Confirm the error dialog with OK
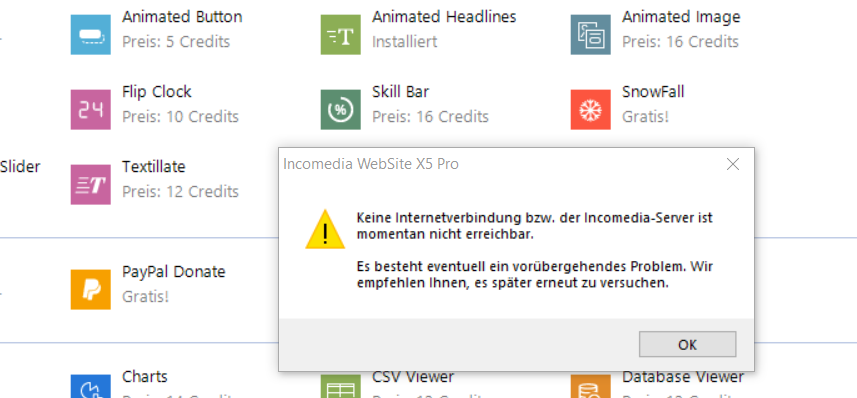Image resolution: width=857 pixels, height=398 pixels. tap(688, 344)
